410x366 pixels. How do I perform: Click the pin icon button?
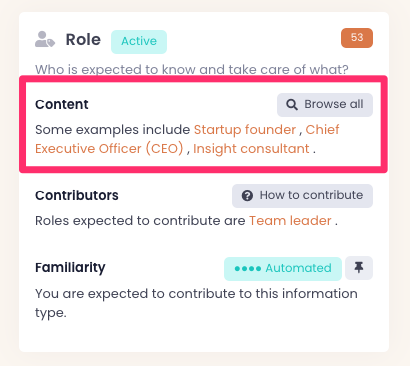click(x=359, y=268)
